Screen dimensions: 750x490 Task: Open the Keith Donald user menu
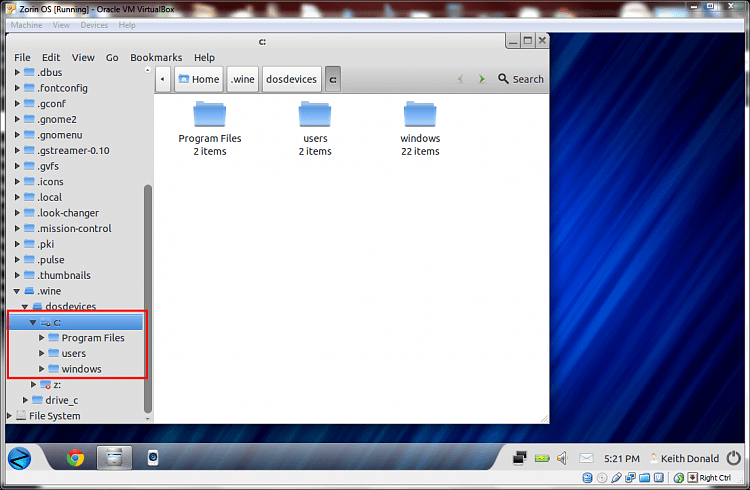click(684, 458)
